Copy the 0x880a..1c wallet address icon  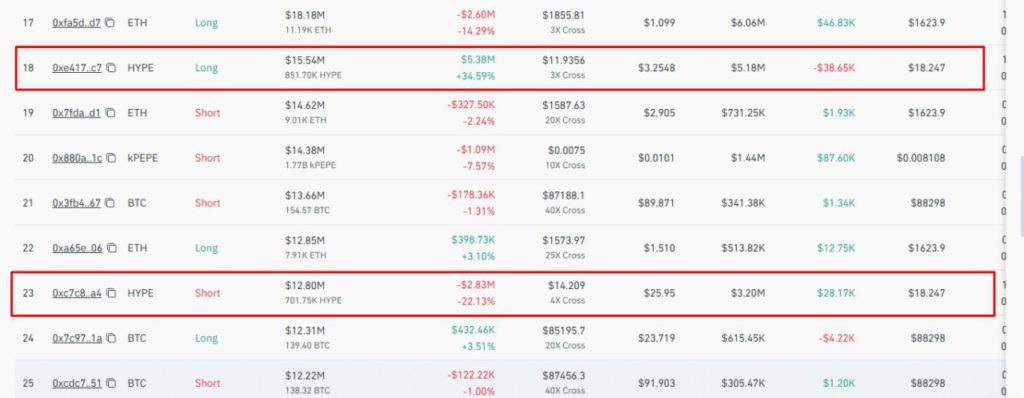[112, 158]
